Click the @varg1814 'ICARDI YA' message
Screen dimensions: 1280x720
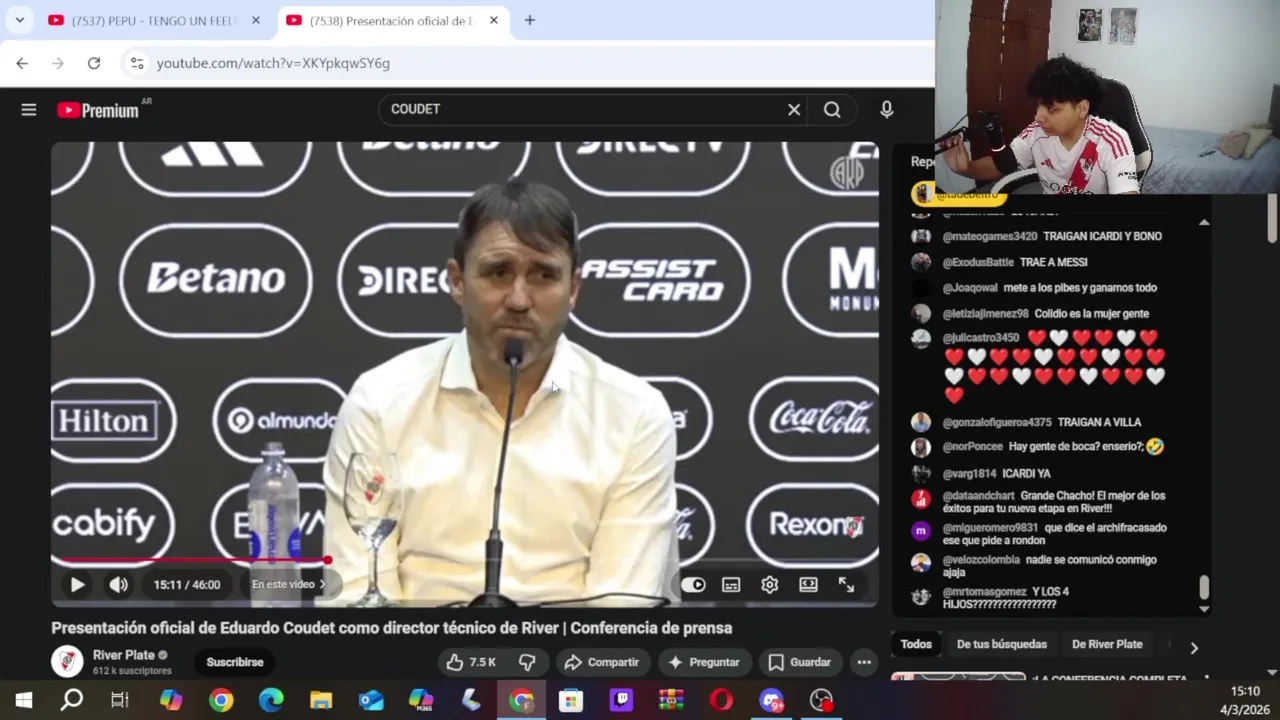(x=1026, y=473)
